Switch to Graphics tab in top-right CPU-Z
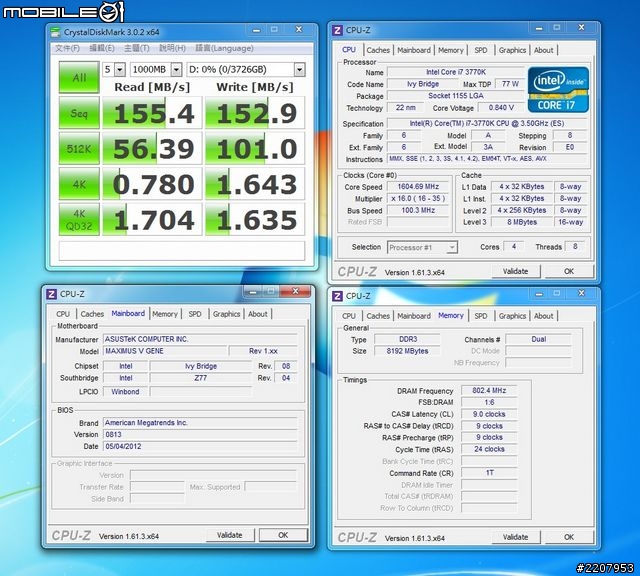 [512, 50]
